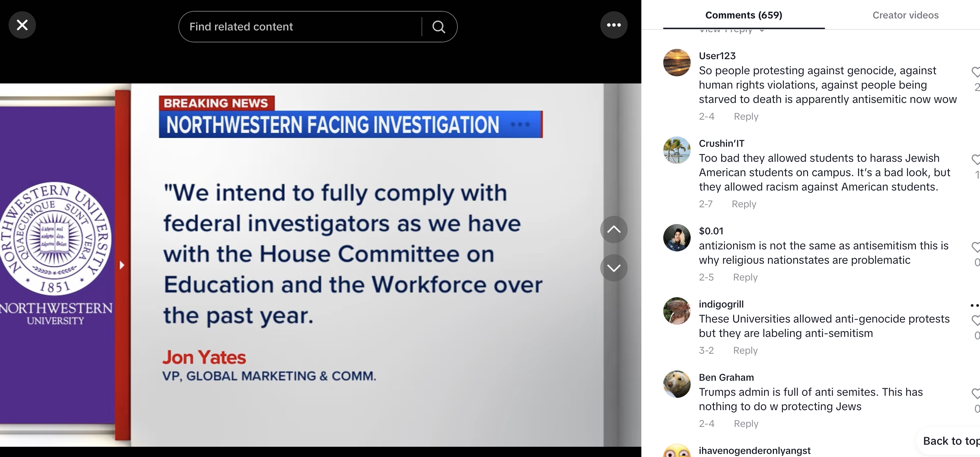The height and width of the screenshot is (457, 980).
Task: Open indigogrill's profile avatar
Action: pos(677,311)
